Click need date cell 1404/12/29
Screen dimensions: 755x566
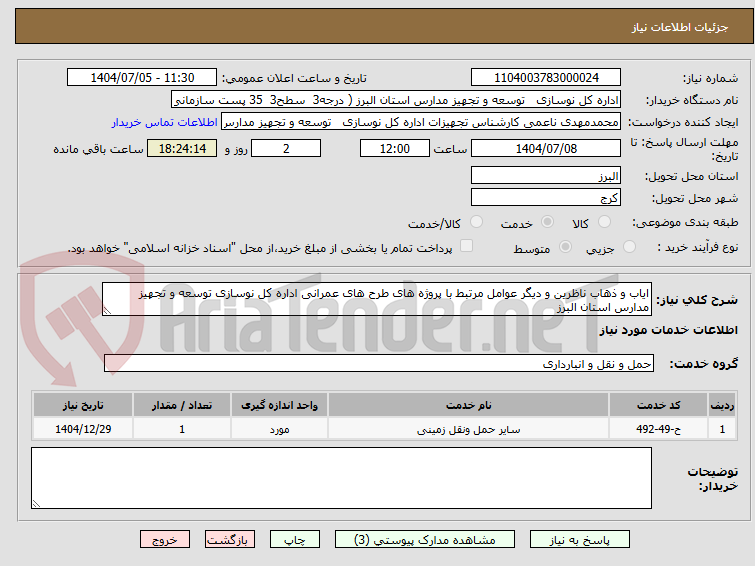coord(83,429)
